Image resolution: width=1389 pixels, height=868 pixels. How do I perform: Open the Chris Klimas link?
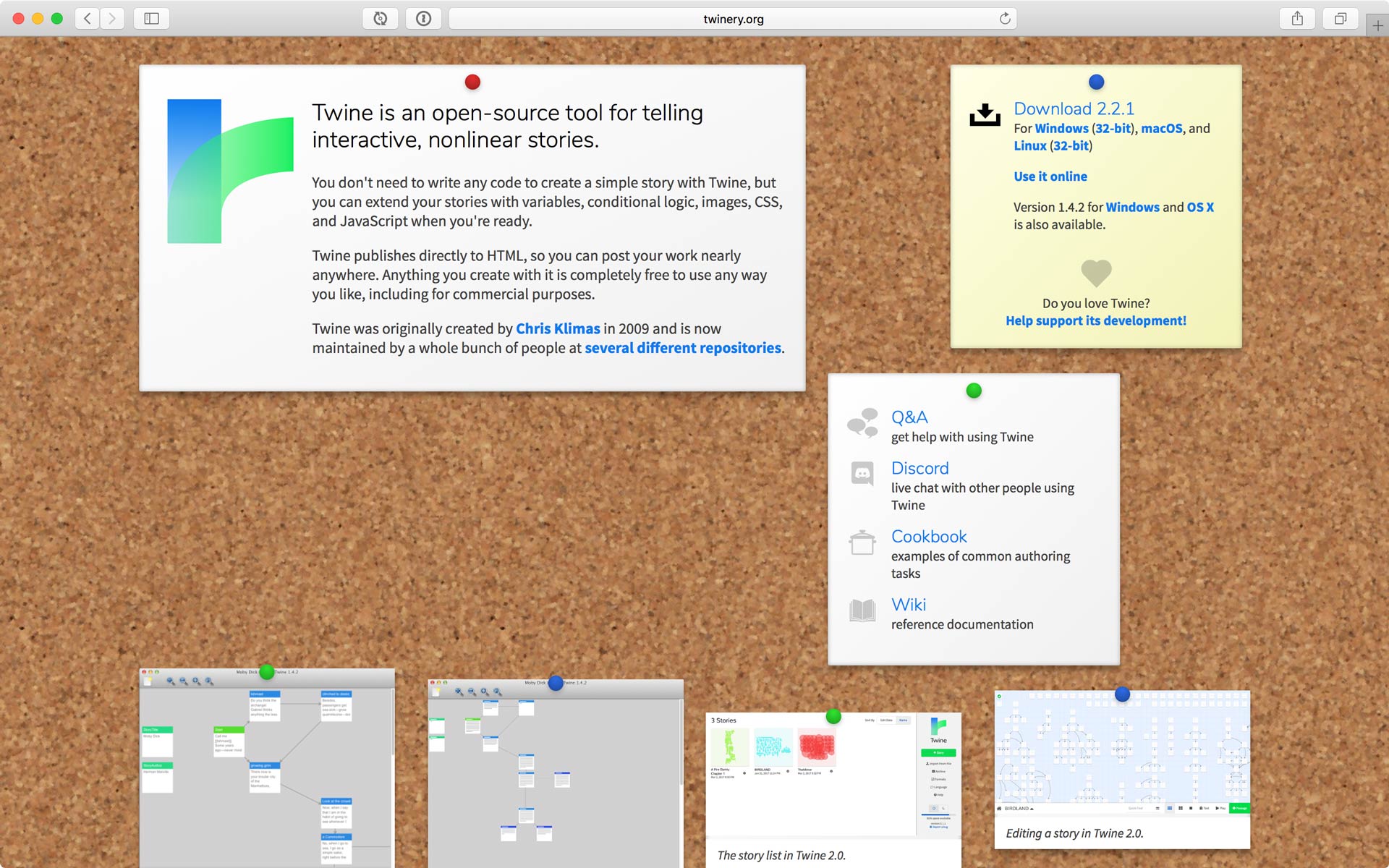[x=558, y=328]
